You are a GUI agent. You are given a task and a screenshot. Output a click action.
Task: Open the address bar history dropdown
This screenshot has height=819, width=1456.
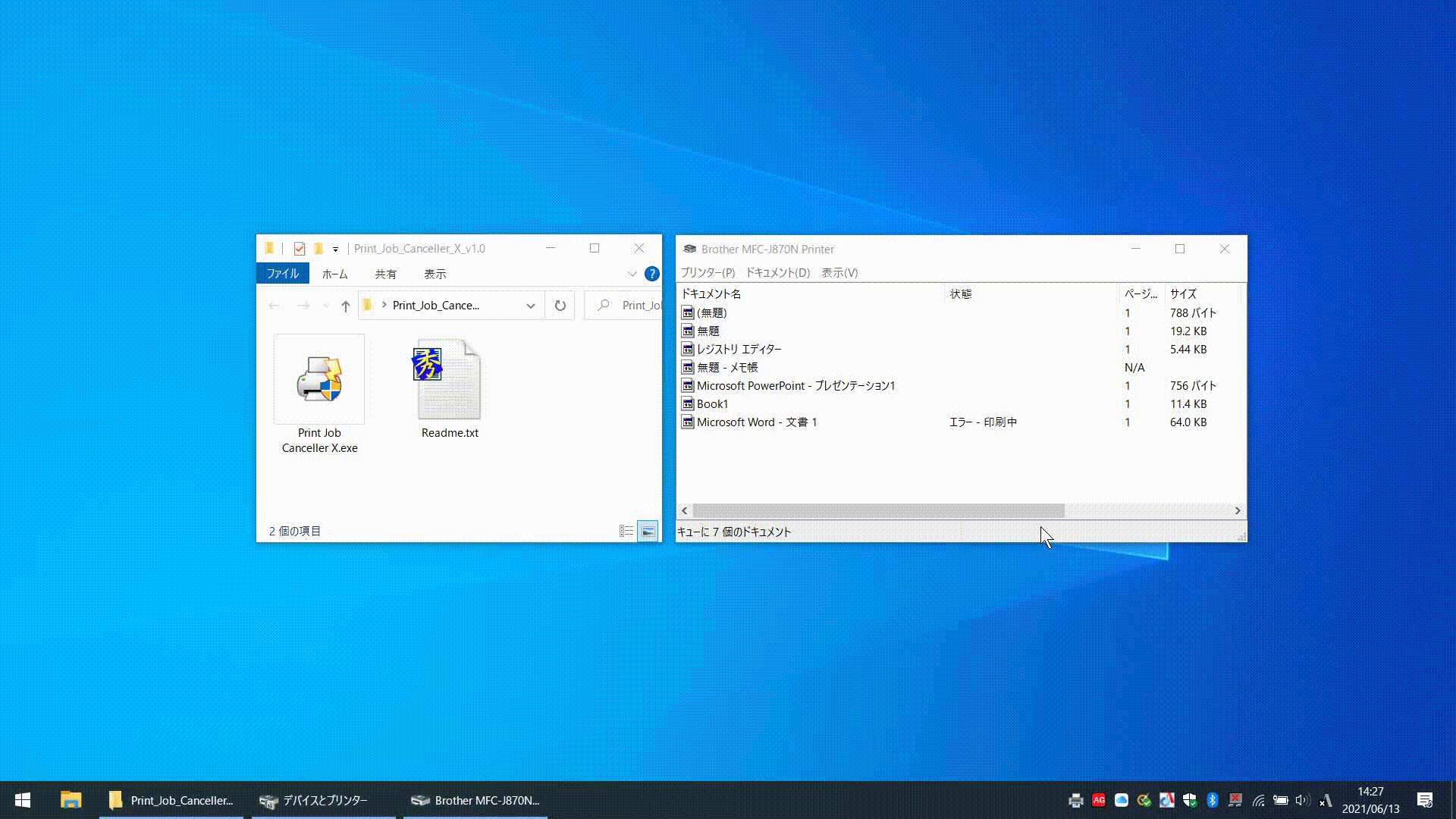click(531, 306)
